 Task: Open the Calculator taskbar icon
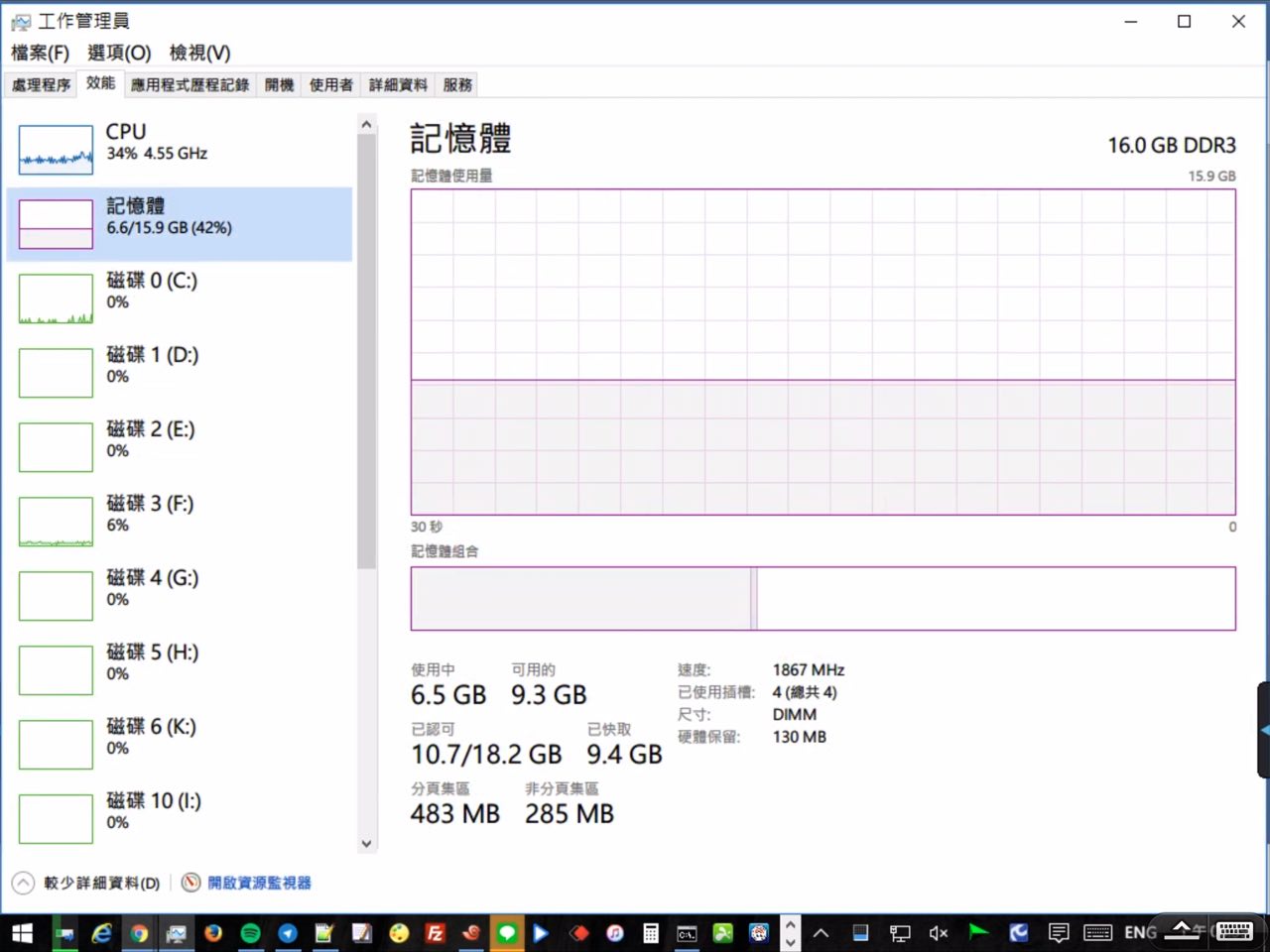coord(651,933)
